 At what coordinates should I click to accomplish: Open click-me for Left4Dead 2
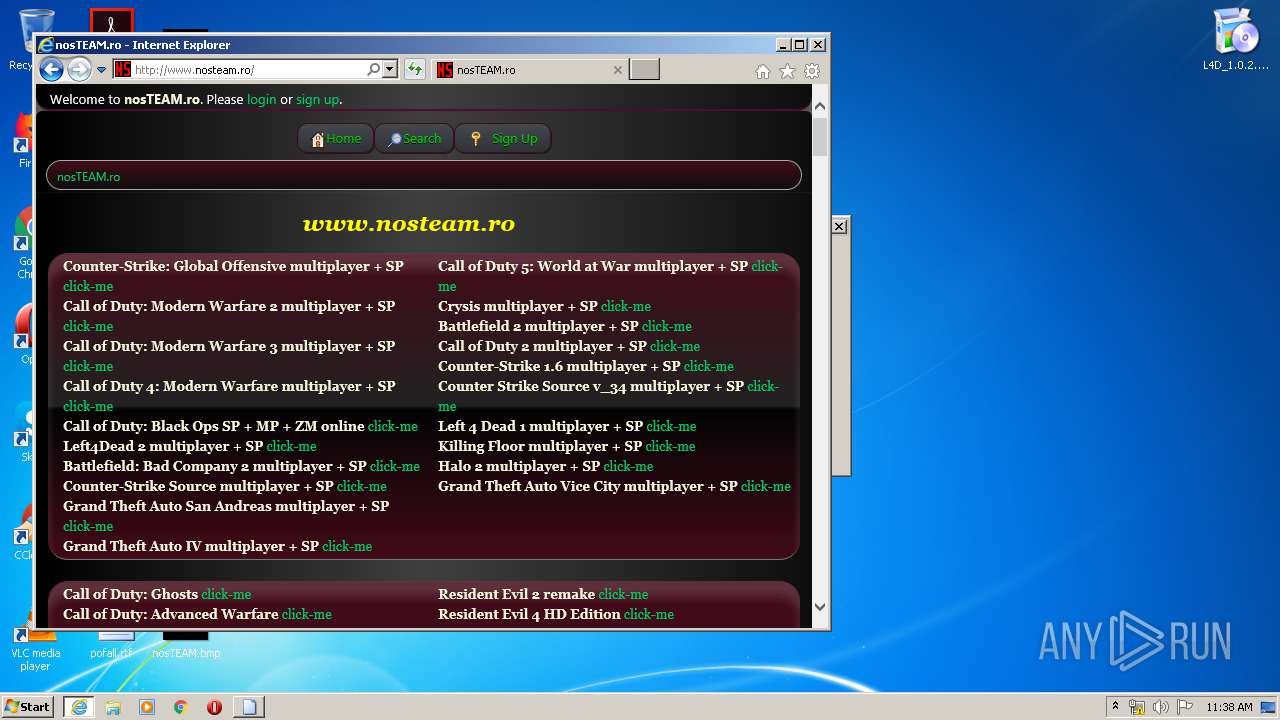[292, 446]
